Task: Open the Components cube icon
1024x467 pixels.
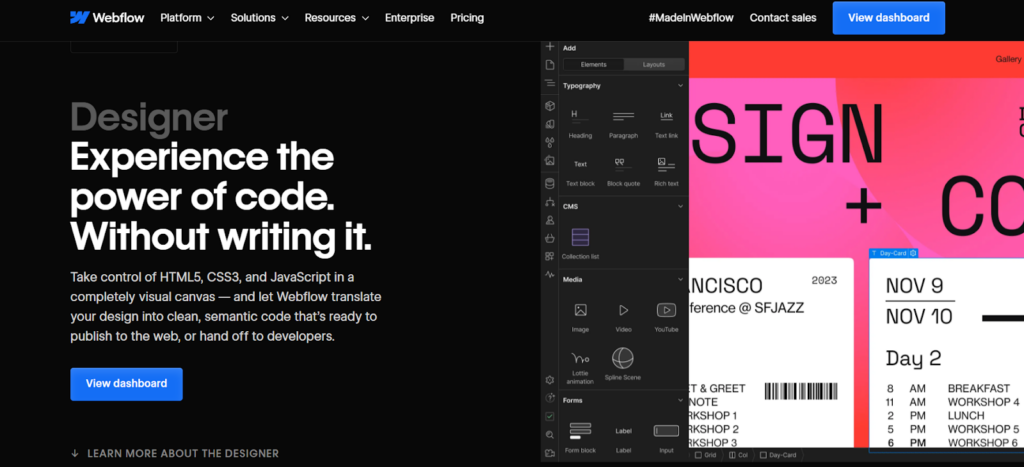Action: (x=550, y=106)
